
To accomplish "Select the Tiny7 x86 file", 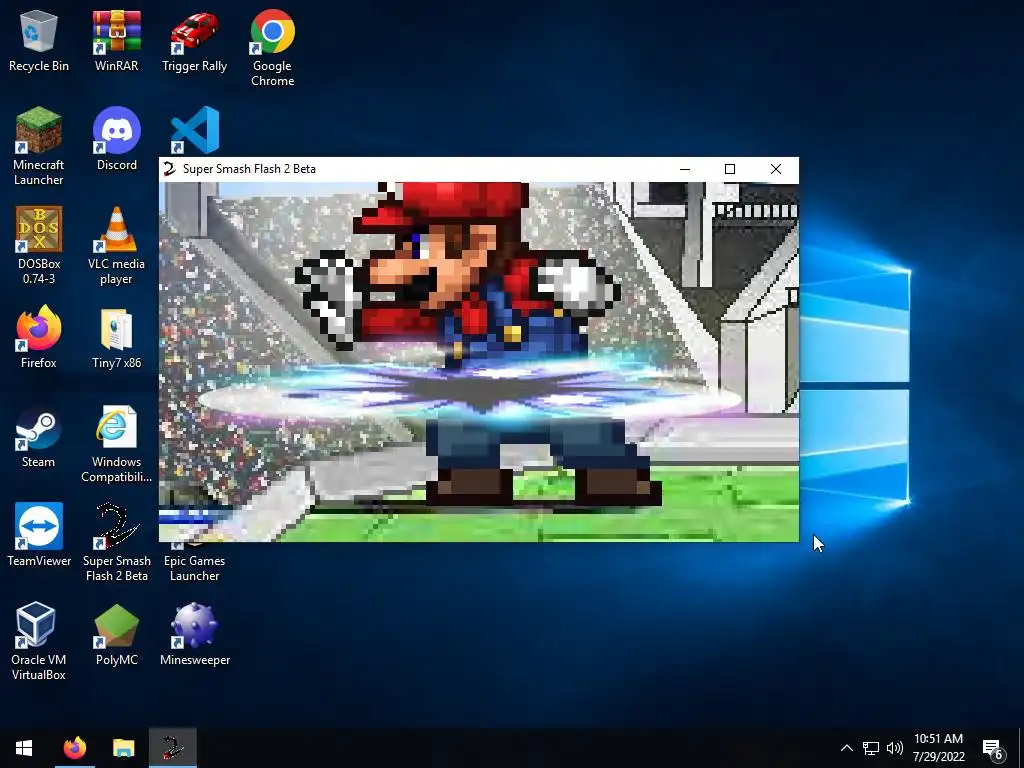I will 116,337.
